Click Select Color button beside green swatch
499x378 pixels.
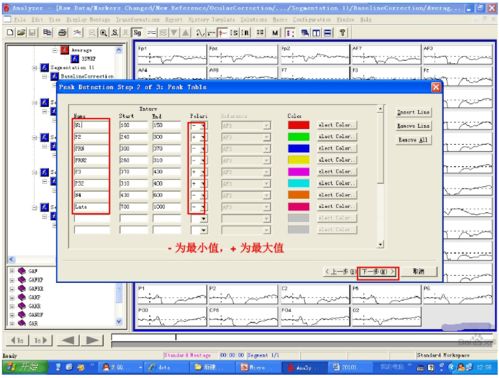point(337,137)
